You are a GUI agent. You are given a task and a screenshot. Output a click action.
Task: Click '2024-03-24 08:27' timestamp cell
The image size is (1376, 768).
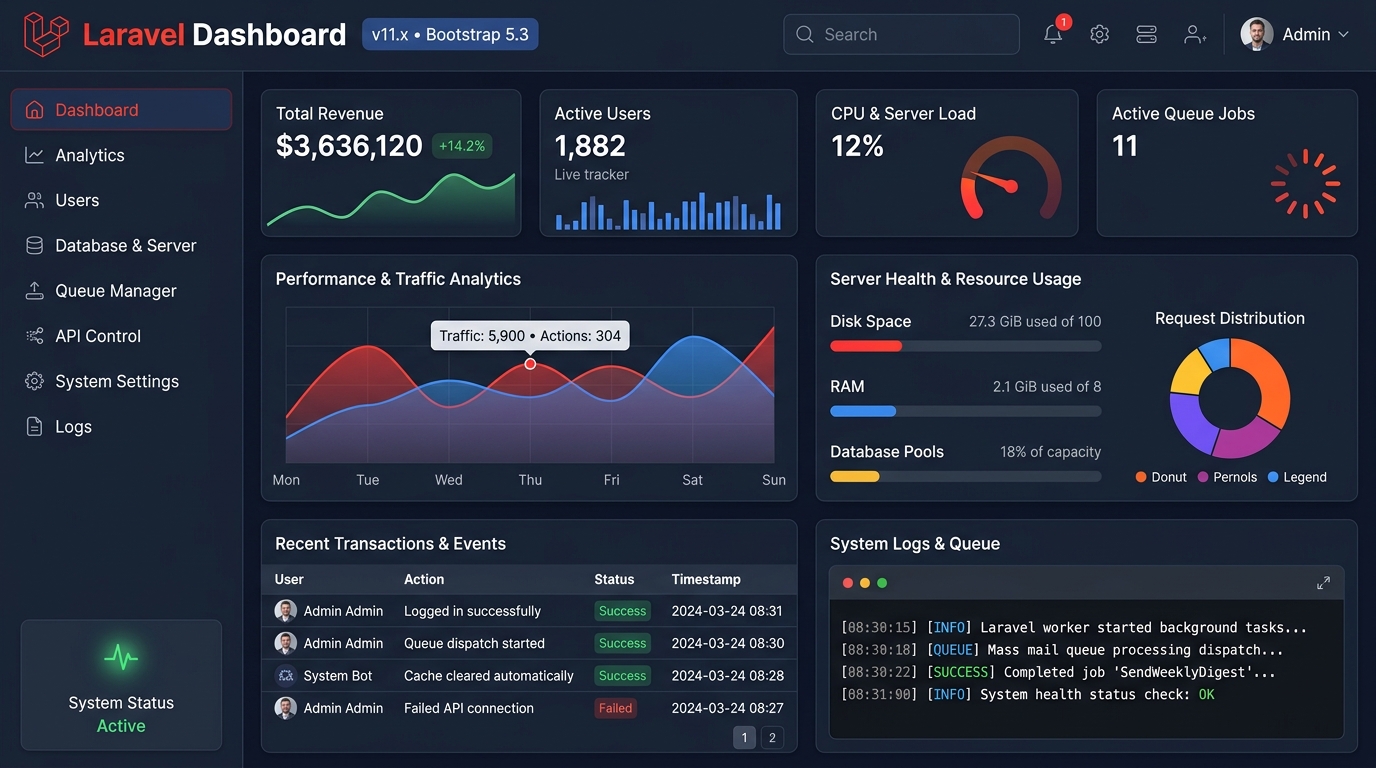(727, 708)
